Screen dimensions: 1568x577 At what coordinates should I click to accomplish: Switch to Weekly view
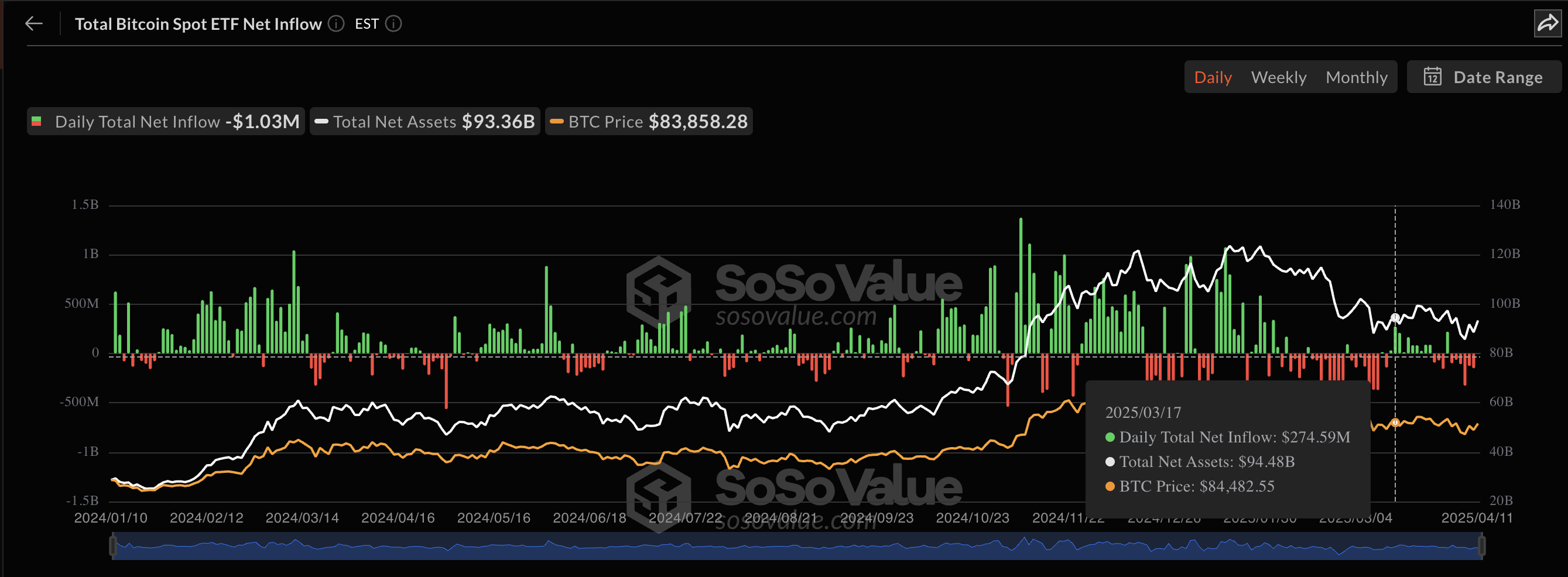(x=1278, y=77)
